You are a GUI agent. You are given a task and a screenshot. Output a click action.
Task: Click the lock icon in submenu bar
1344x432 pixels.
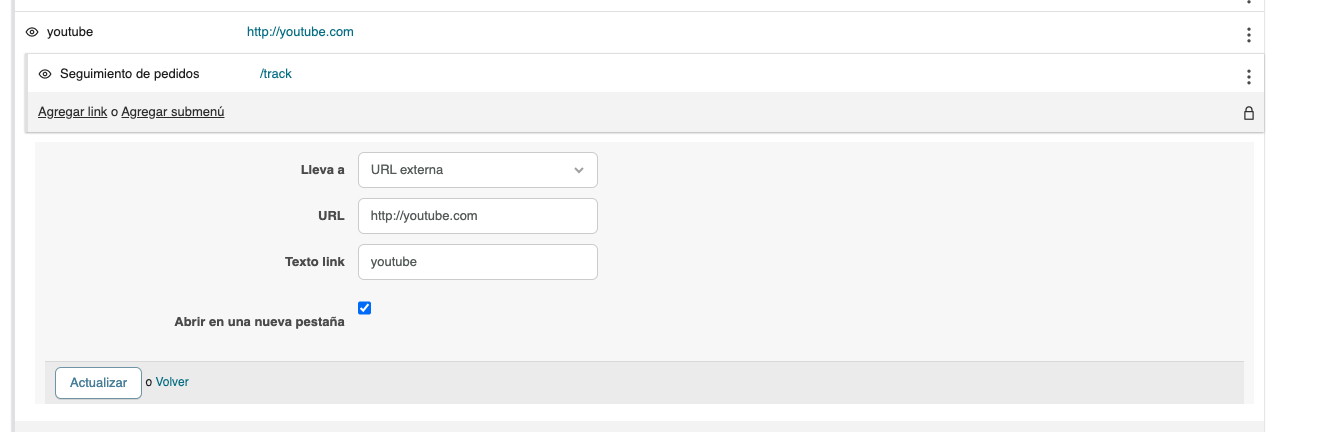point(1248,113)
